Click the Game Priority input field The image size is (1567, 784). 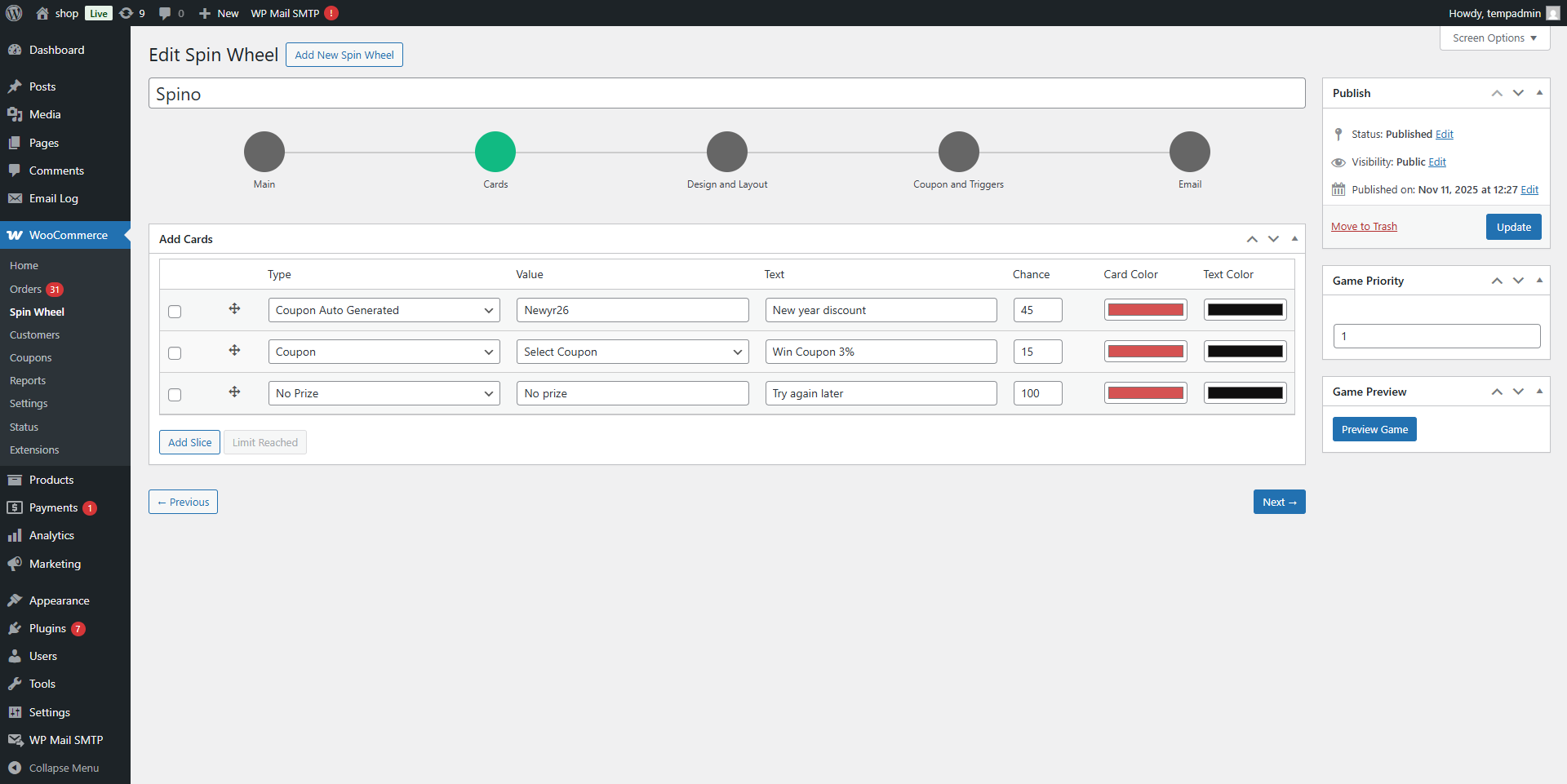(x=1436, y=336)
